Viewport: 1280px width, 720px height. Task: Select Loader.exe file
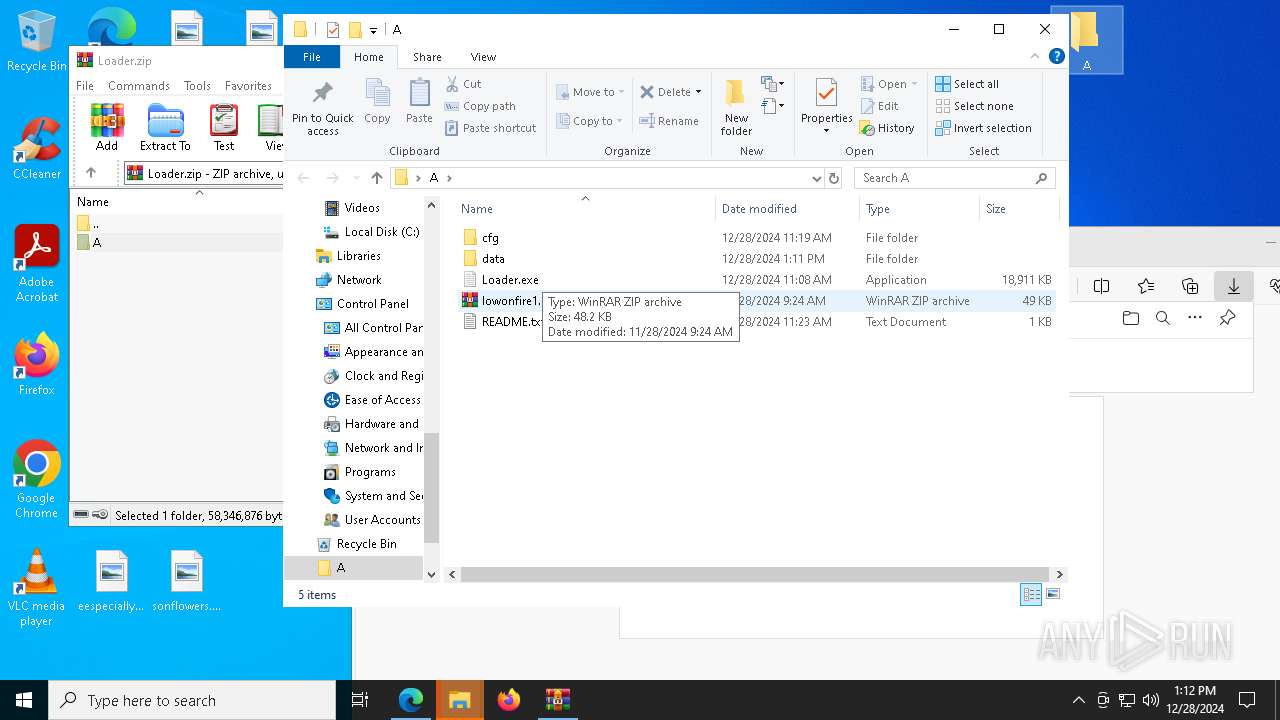point(501,280)
